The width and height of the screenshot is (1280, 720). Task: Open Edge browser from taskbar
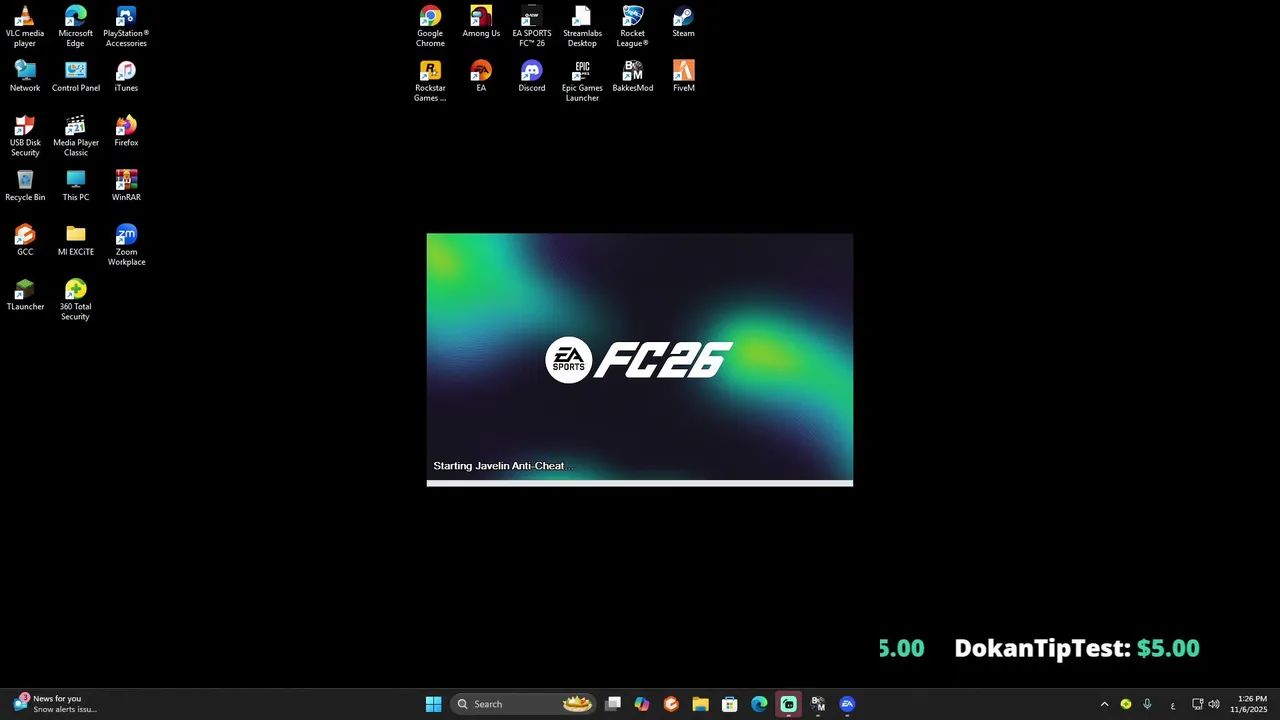pyautogui.click(x=759, y=704)
